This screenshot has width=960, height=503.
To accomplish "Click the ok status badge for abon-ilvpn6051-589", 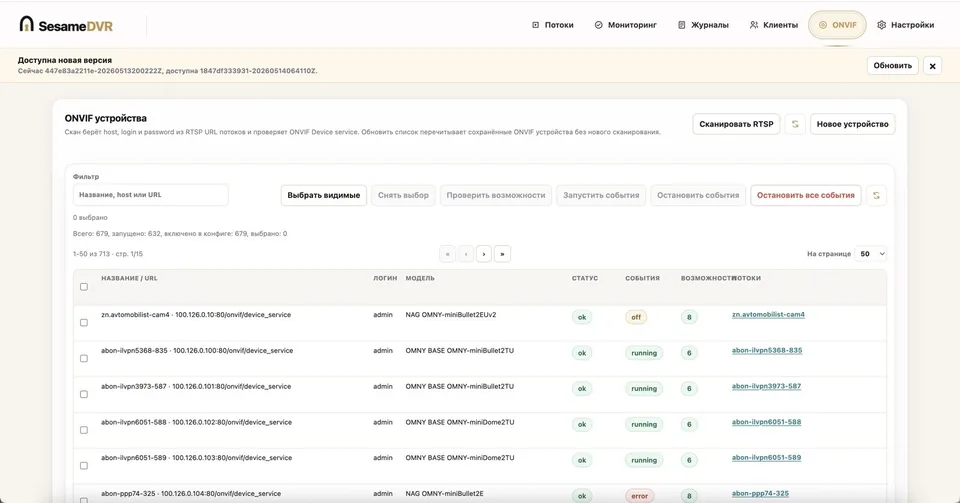I will point(582,460).
